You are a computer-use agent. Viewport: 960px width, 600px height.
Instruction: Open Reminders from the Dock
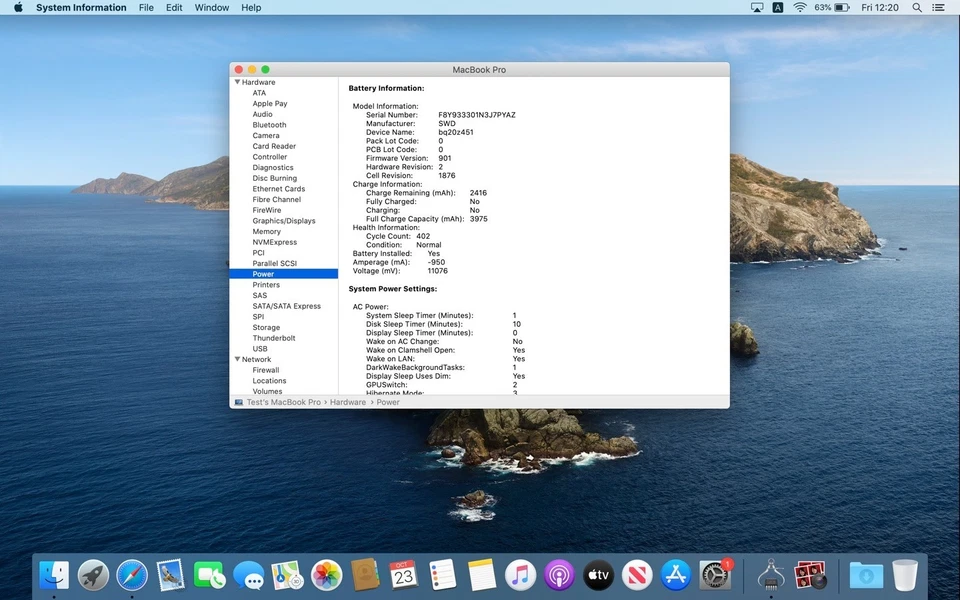point(443,576)
